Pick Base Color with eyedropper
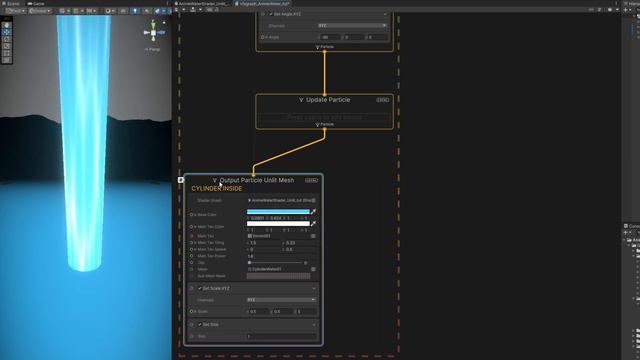 click(313, 211)
